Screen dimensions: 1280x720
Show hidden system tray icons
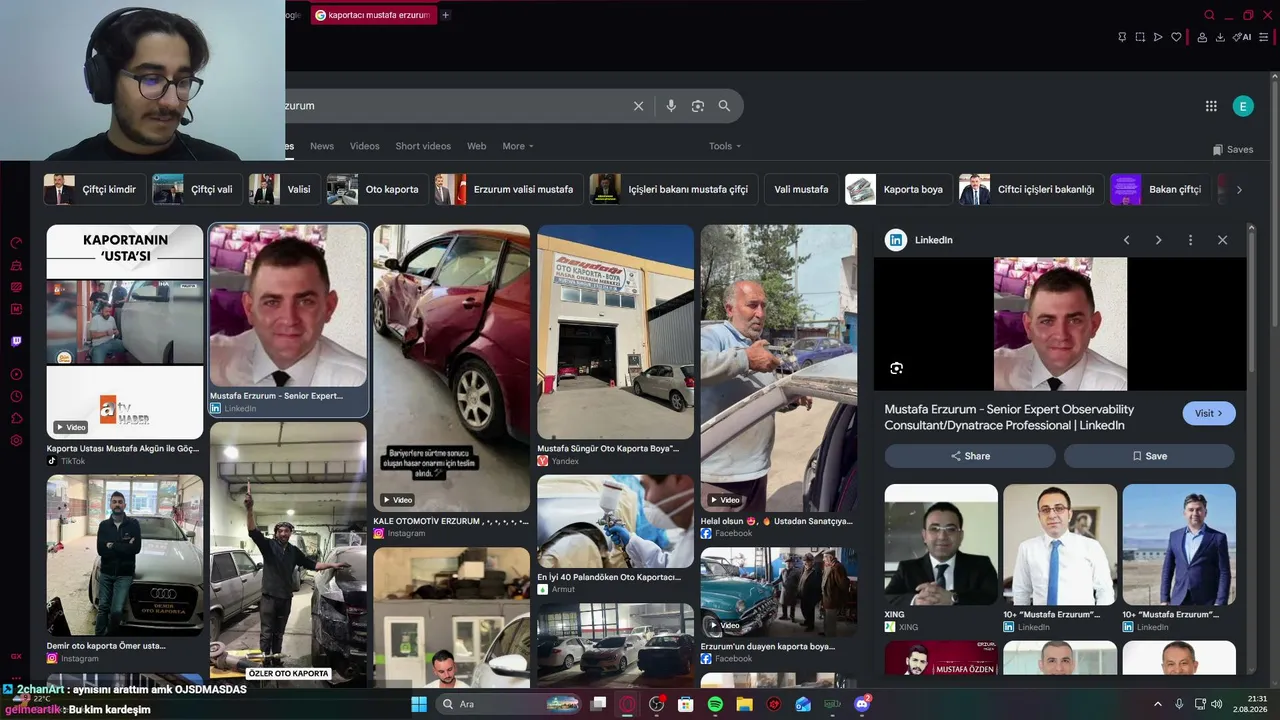point(1158,704)
